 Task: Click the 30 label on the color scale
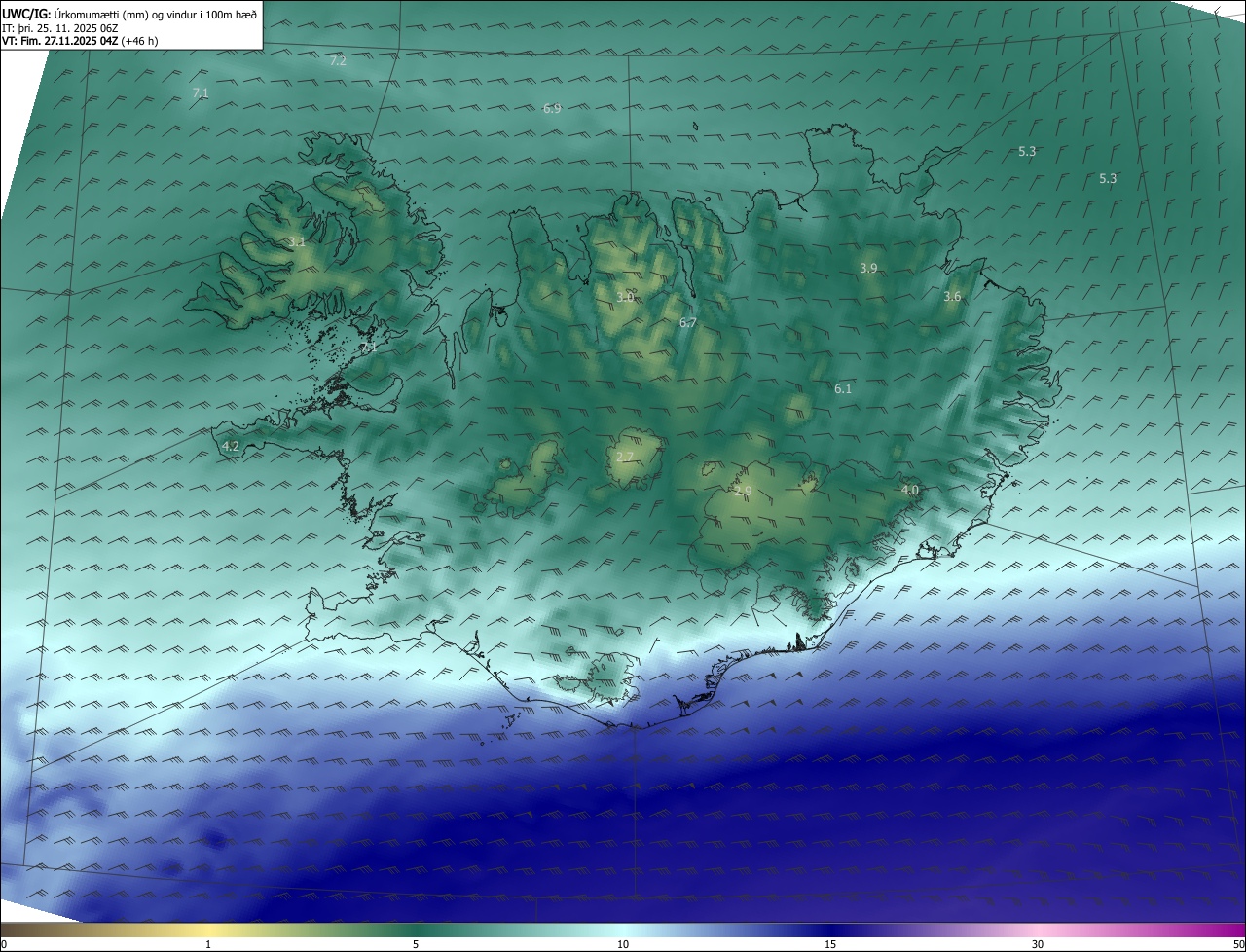(1038, 944)
